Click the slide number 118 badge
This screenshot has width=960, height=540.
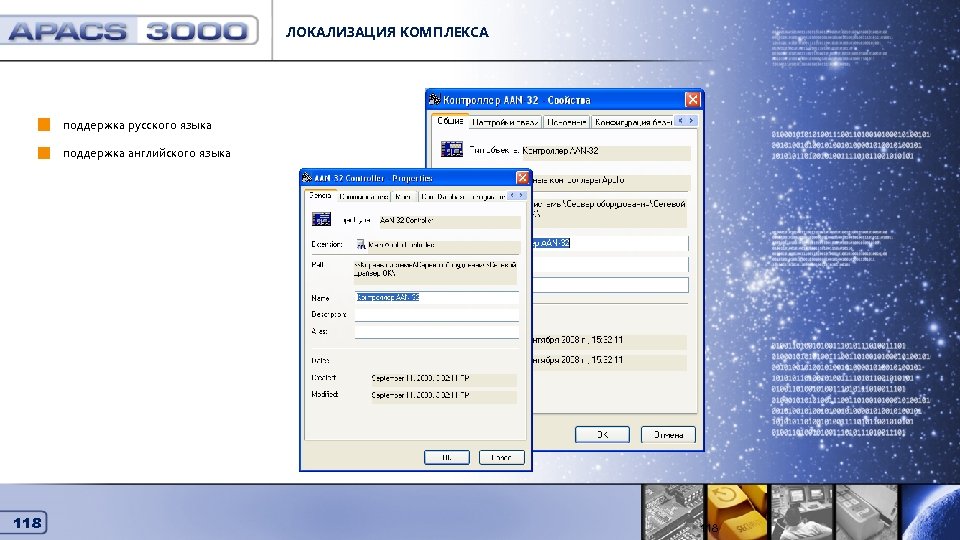tap(24, 523)
